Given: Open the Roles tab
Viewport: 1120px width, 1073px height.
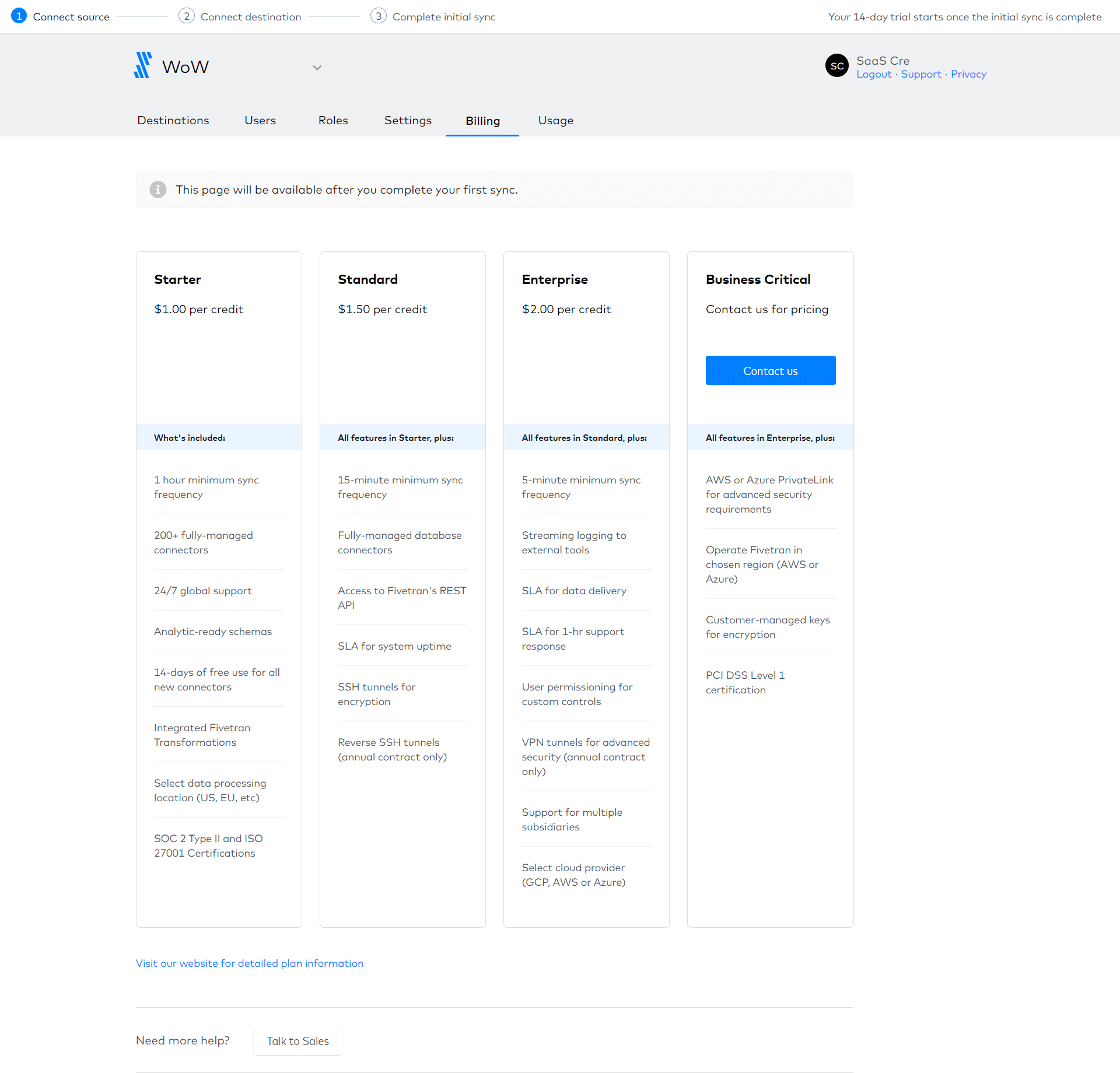Looking at the screenshot, I should coord(333,120).
